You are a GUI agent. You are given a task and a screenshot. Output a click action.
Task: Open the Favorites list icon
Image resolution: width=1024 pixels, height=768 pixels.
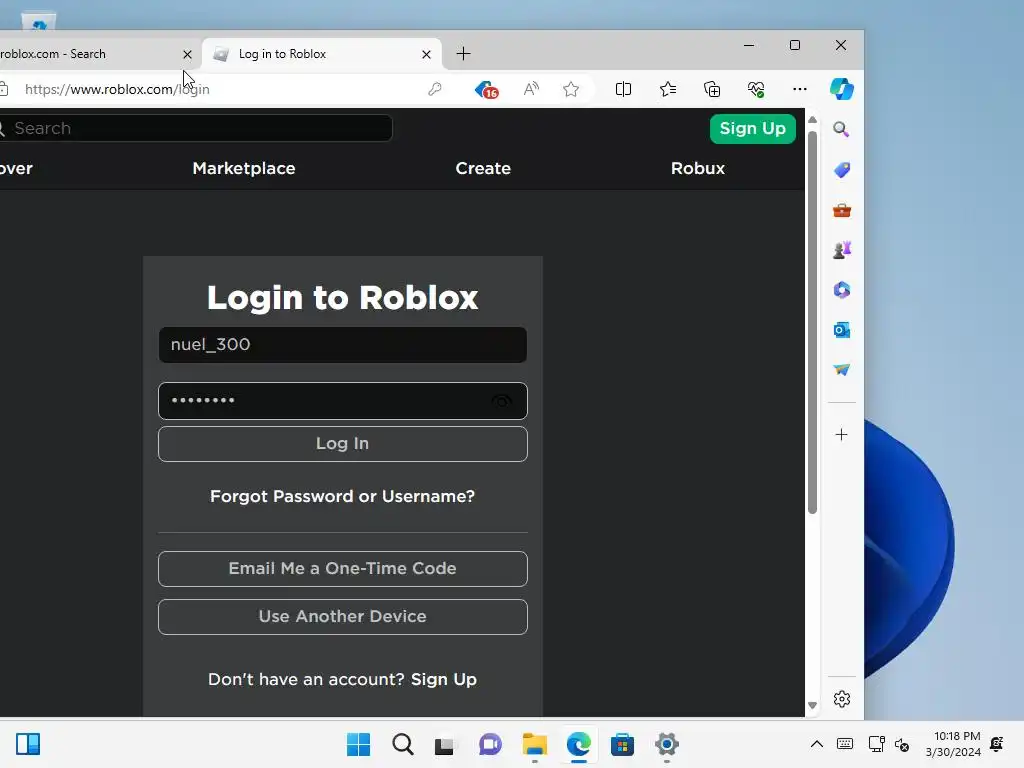(667, 89)
